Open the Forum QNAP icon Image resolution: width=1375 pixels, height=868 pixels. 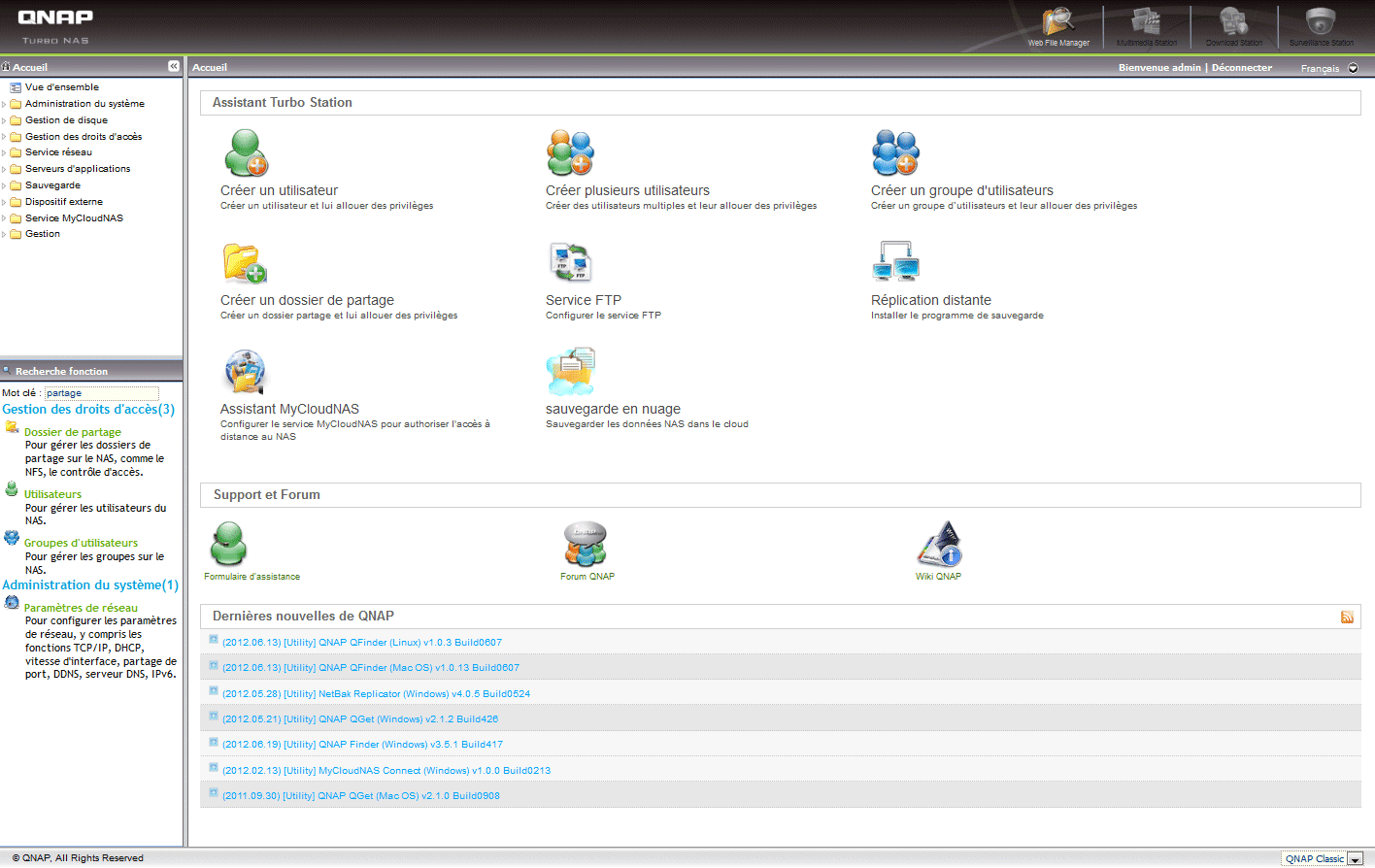coord(586,544)
